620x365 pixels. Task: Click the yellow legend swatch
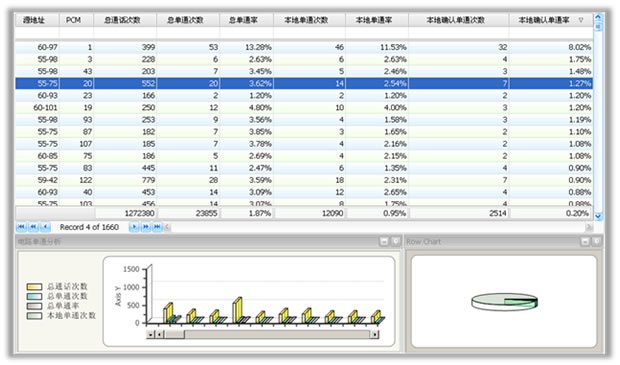pos(34,287)
